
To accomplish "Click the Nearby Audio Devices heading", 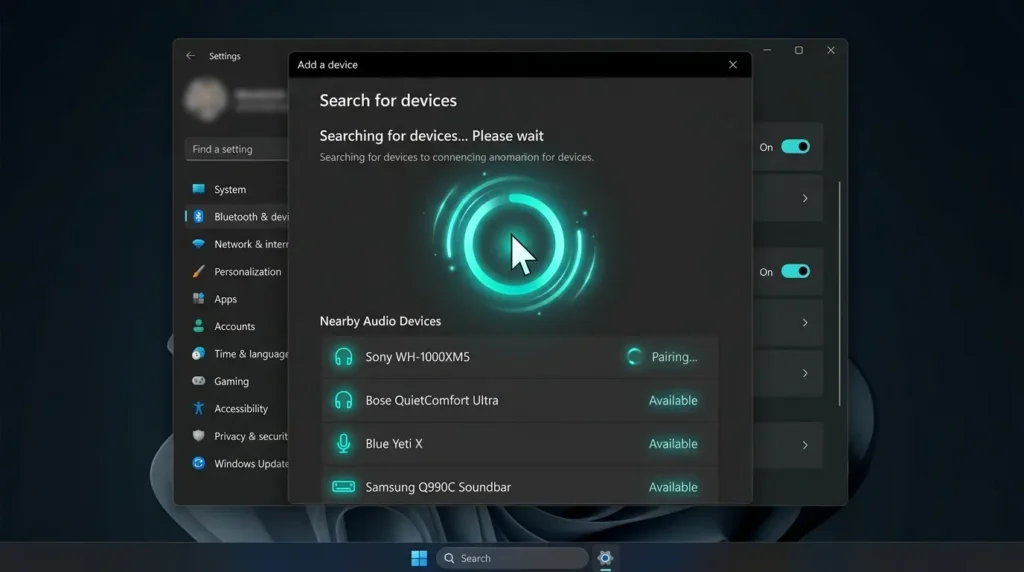I will pos(380,321).
